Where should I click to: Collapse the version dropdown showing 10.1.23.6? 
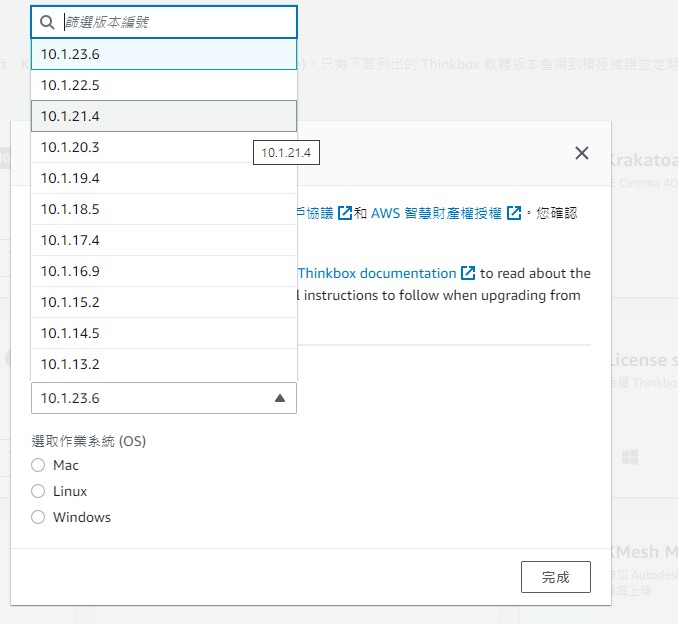[164, 398]
